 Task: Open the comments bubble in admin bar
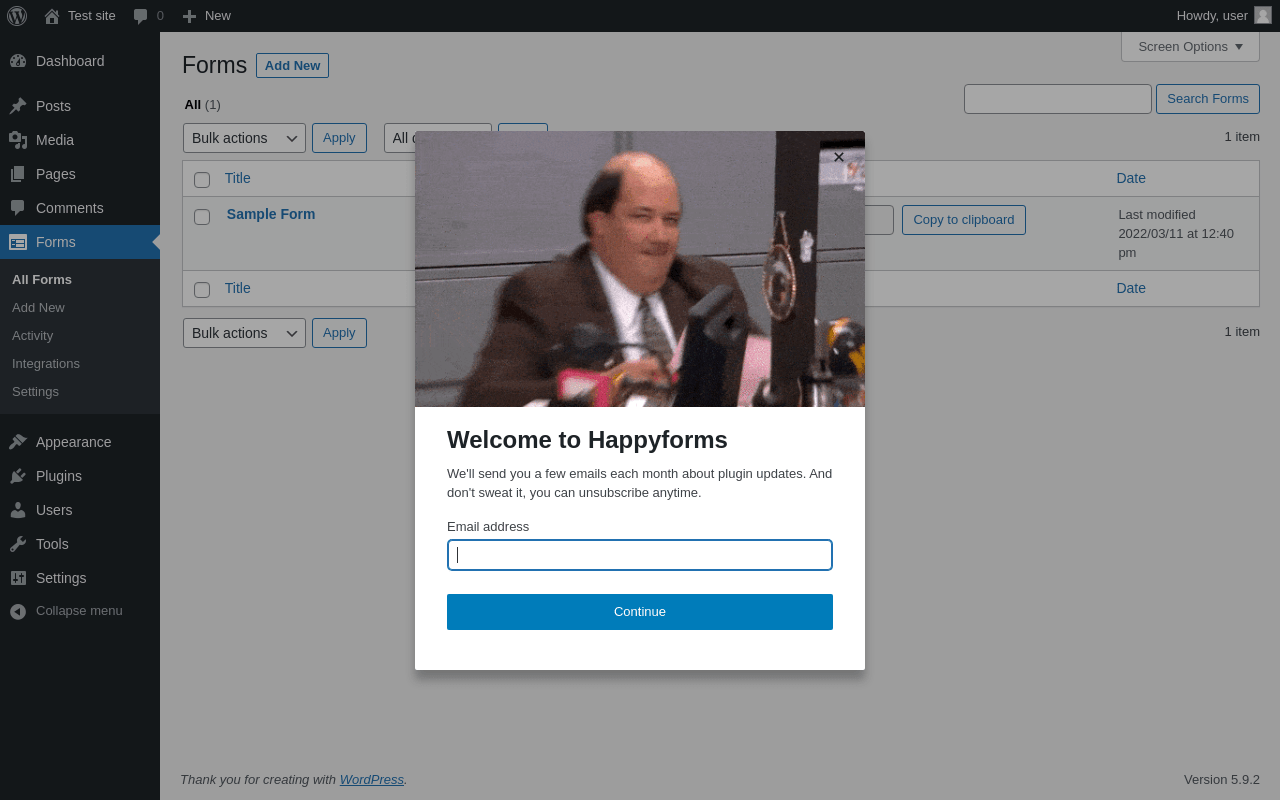tap(141, 16)
